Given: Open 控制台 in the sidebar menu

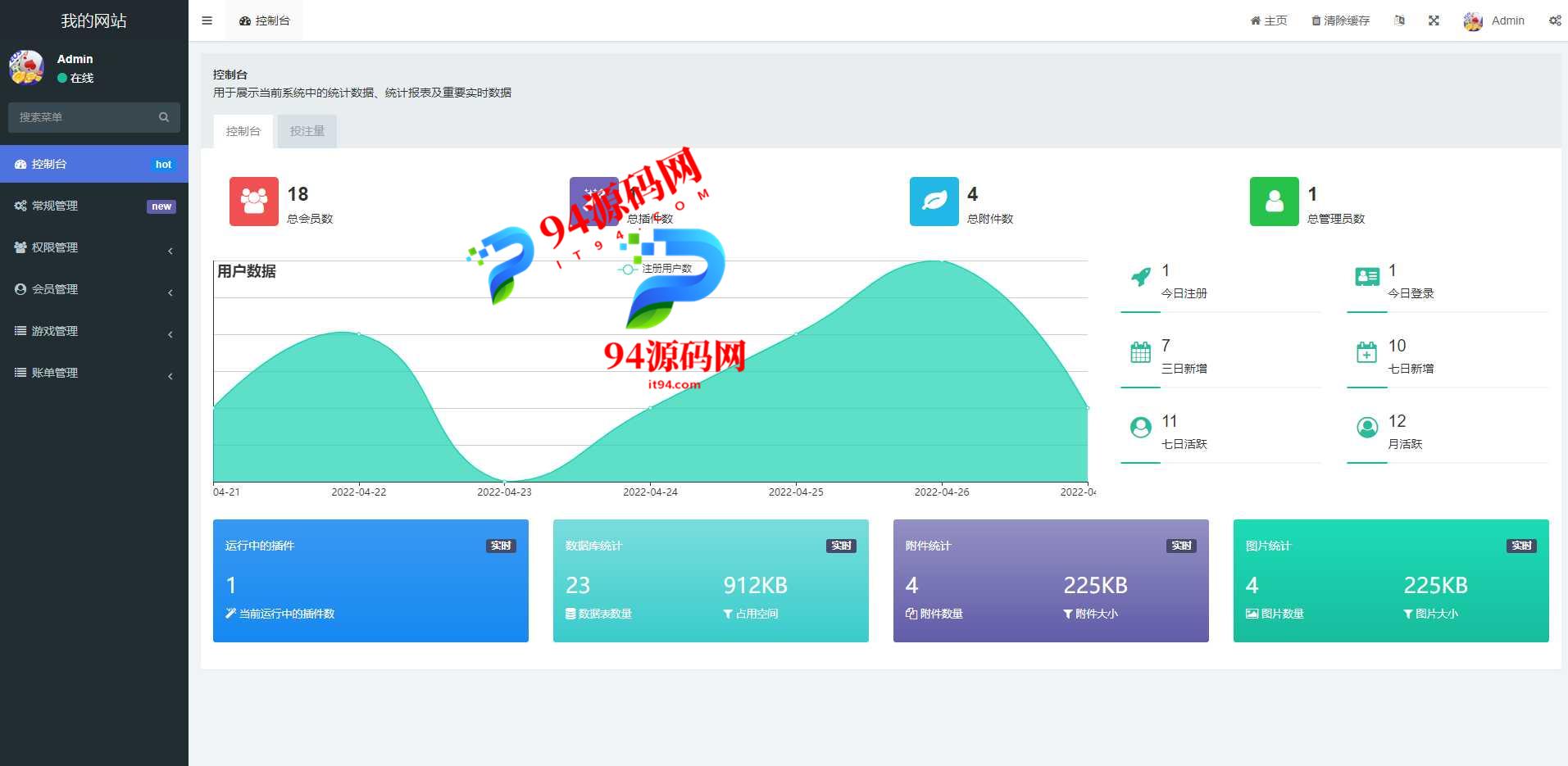Looking at the screenshot, I should point(94,164).
